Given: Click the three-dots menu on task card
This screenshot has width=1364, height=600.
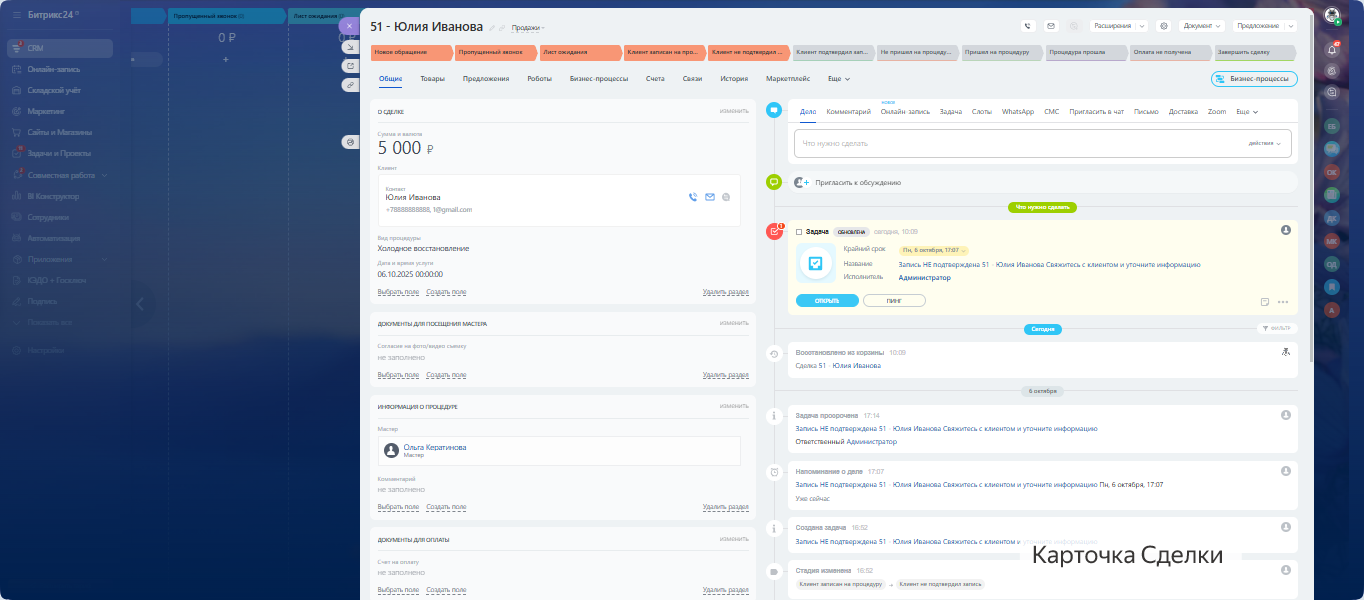Looking at the screenshot, I should pos(1283,301).
